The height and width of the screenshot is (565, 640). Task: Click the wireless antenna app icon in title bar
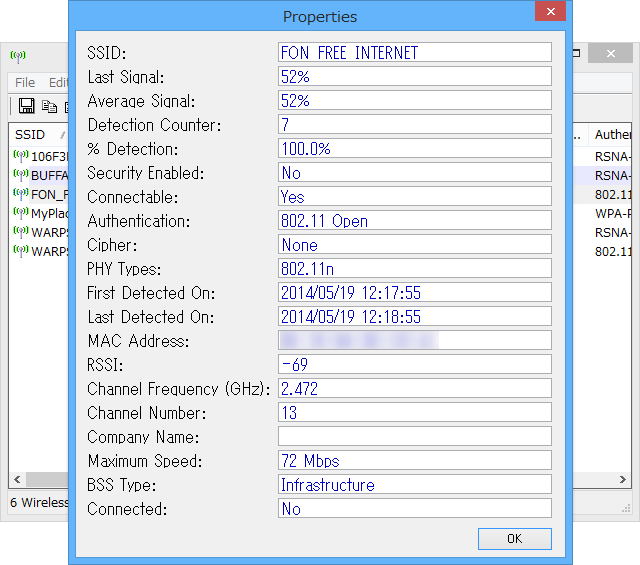tap(18, 56)
